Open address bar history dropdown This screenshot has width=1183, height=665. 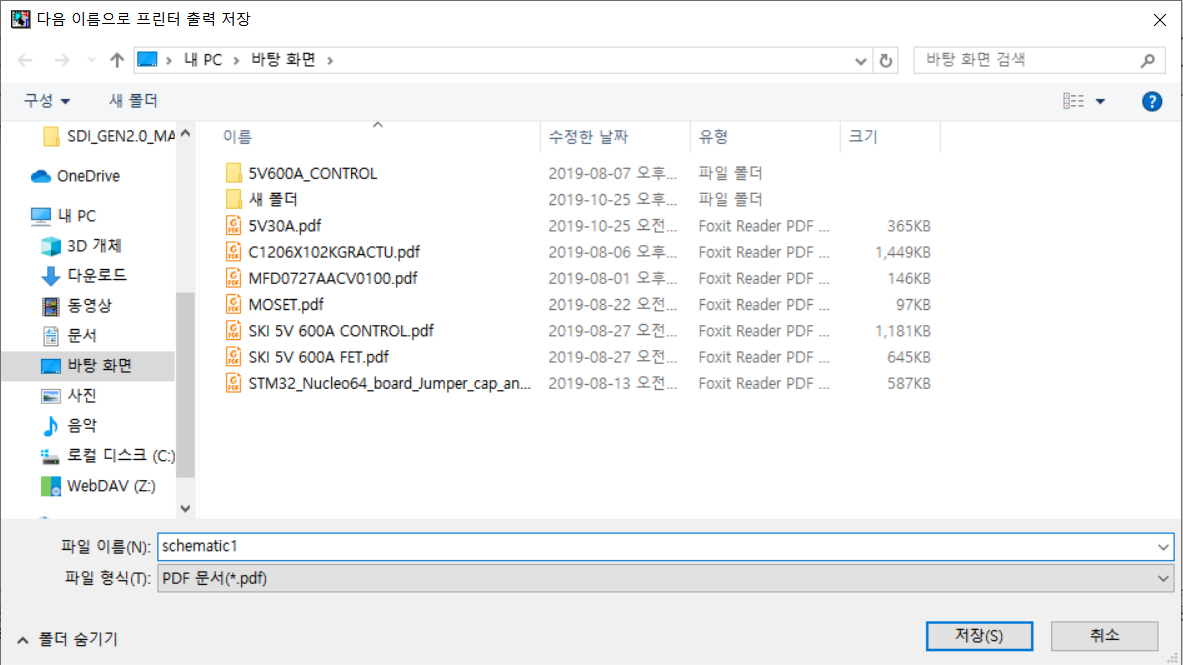(860, 60)
